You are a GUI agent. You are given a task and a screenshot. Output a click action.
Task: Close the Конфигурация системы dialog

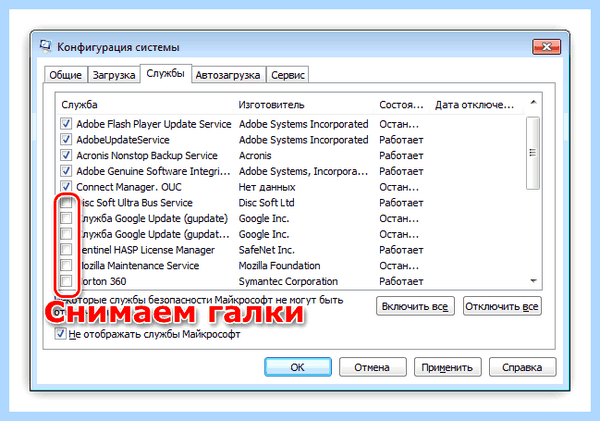coord(546,47)
